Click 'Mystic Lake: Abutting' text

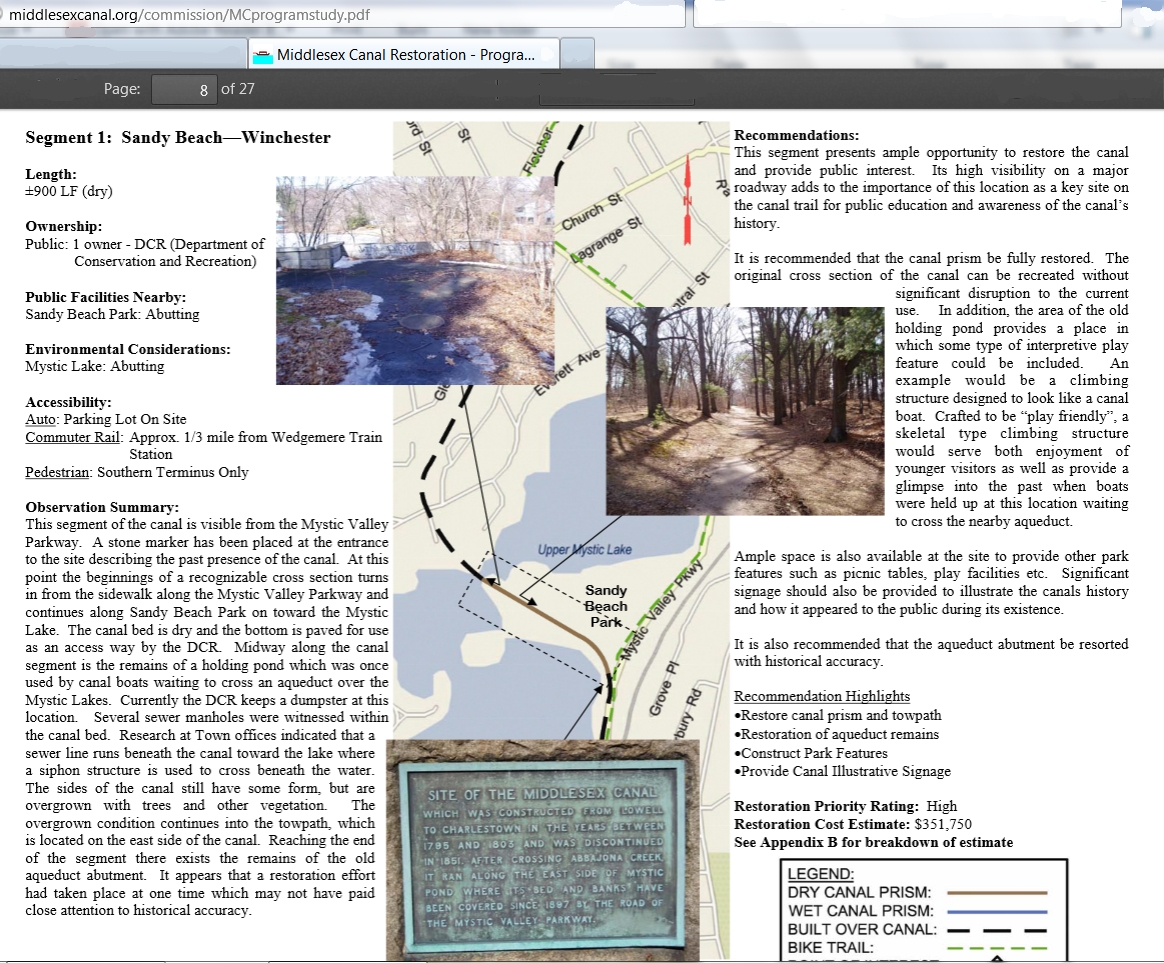(94, 366)
